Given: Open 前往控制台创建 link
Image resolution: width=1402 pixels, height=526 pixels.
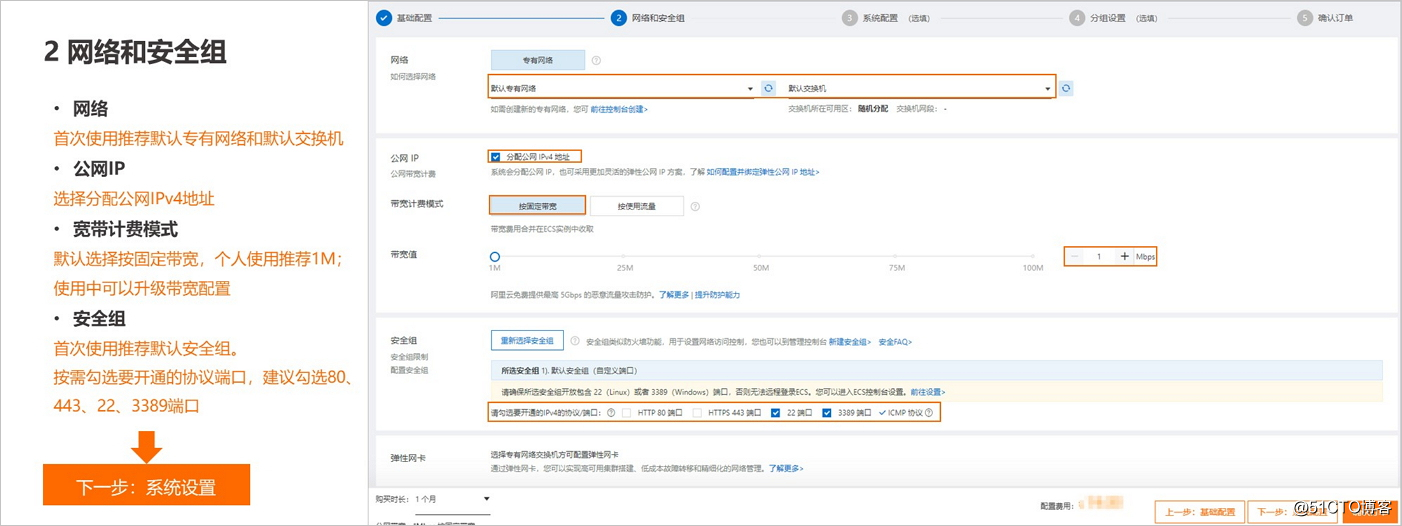Looking at the screenshot, I should (x=619, y=108).
